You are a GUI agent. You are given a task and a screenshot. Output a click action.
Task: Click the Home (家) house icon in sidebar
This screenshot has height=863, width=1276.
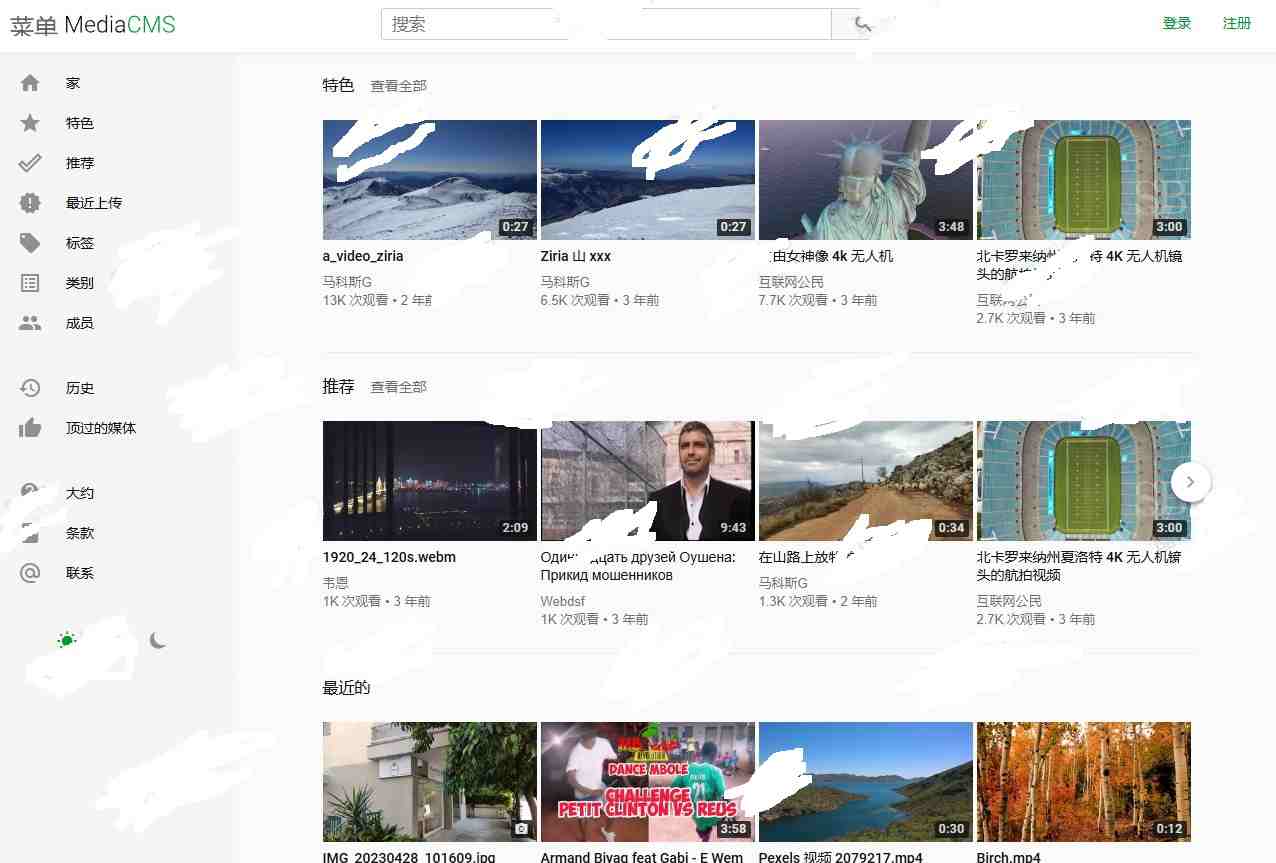(x=30, y=83)
